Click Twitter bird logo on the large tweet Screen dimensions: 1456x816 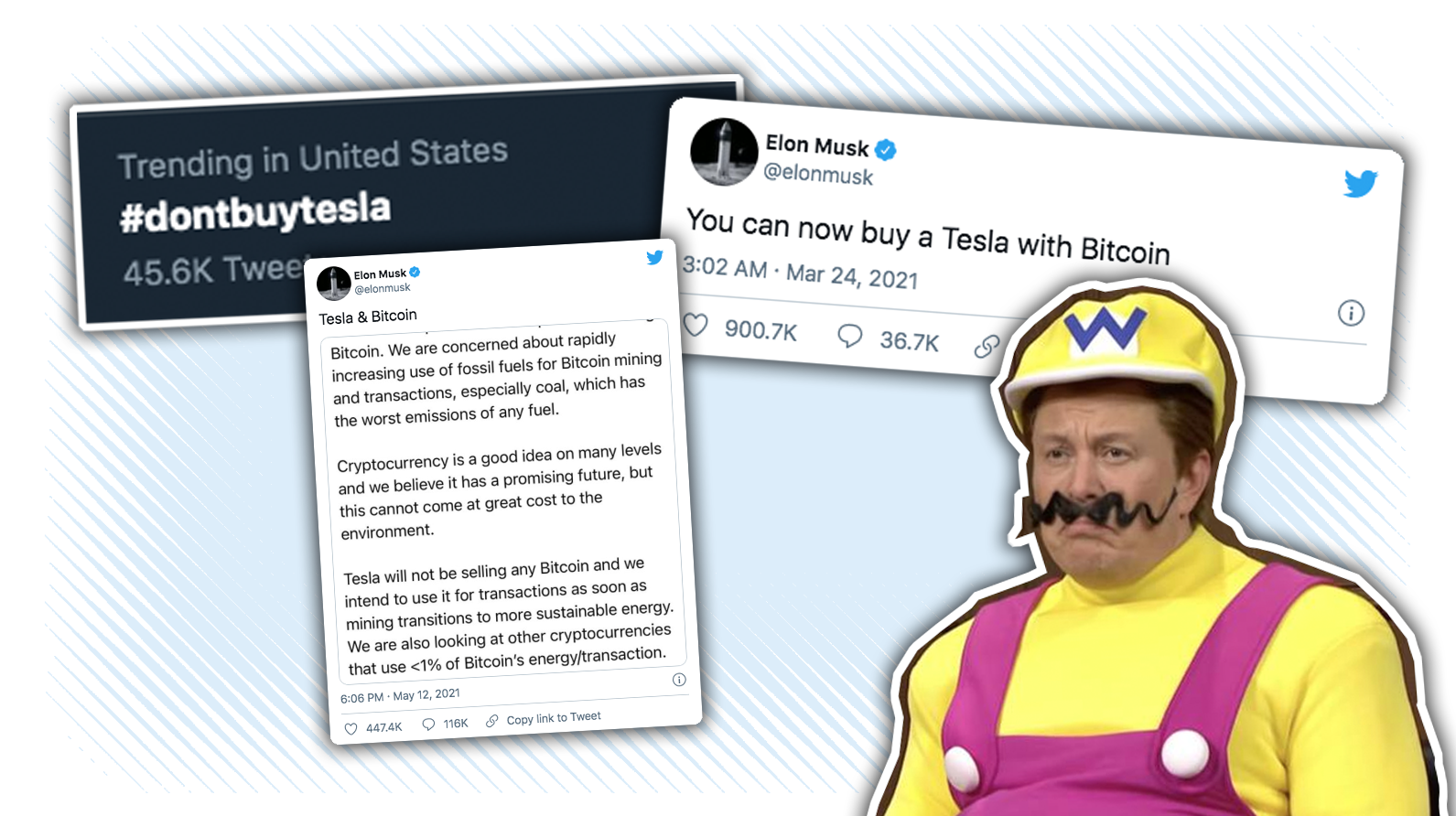pos(1361,183)
